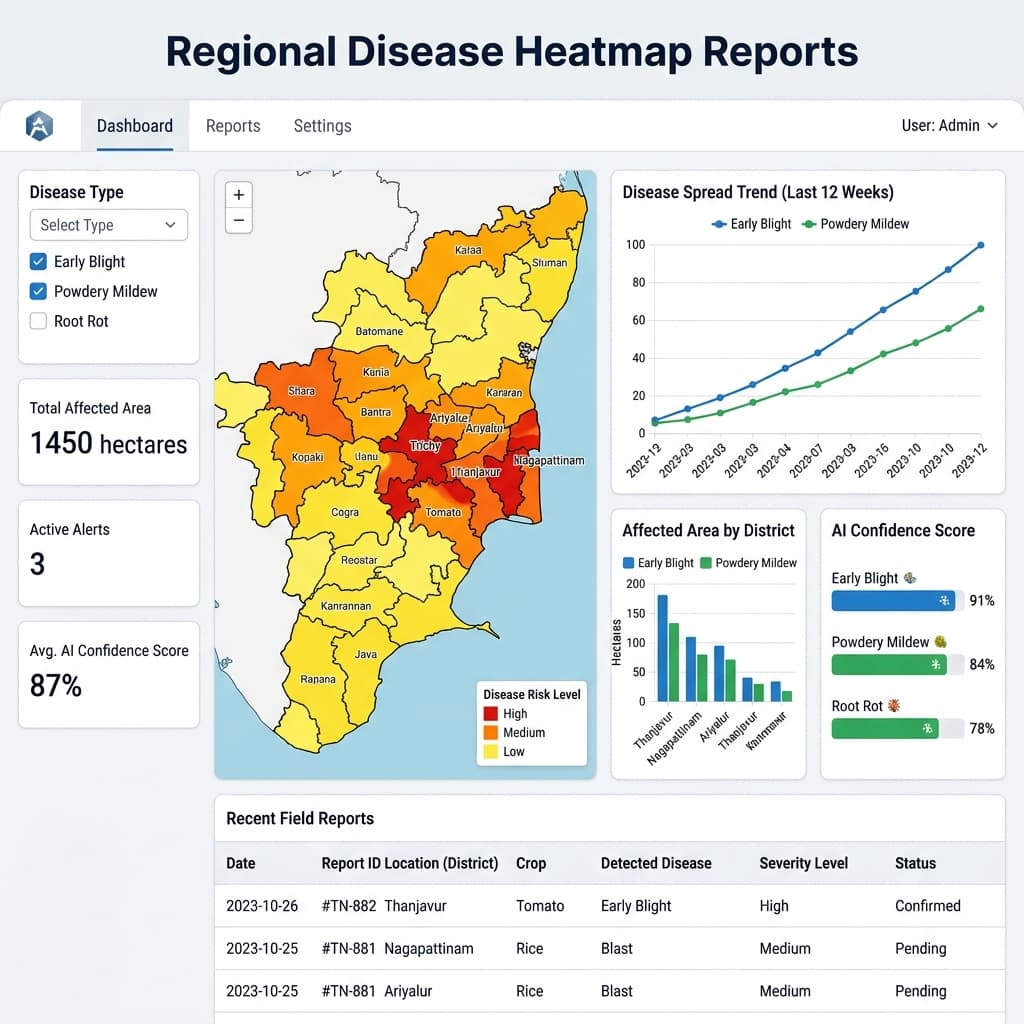Sort by Status column header
1024x1024 pixels.
(x=915, y=863)
